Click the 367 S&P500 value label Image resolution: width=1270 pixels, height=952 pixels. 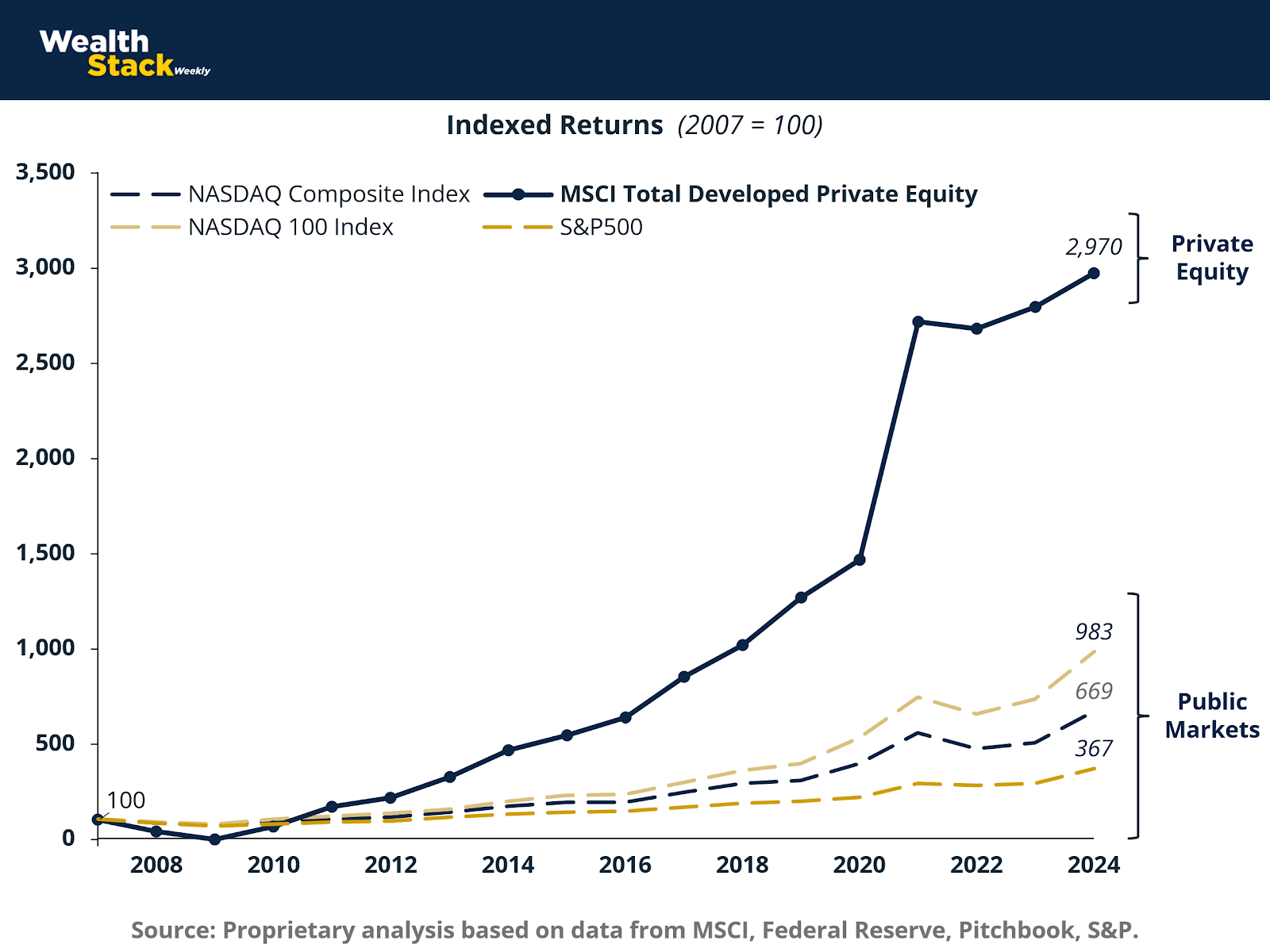point(1094,749)
